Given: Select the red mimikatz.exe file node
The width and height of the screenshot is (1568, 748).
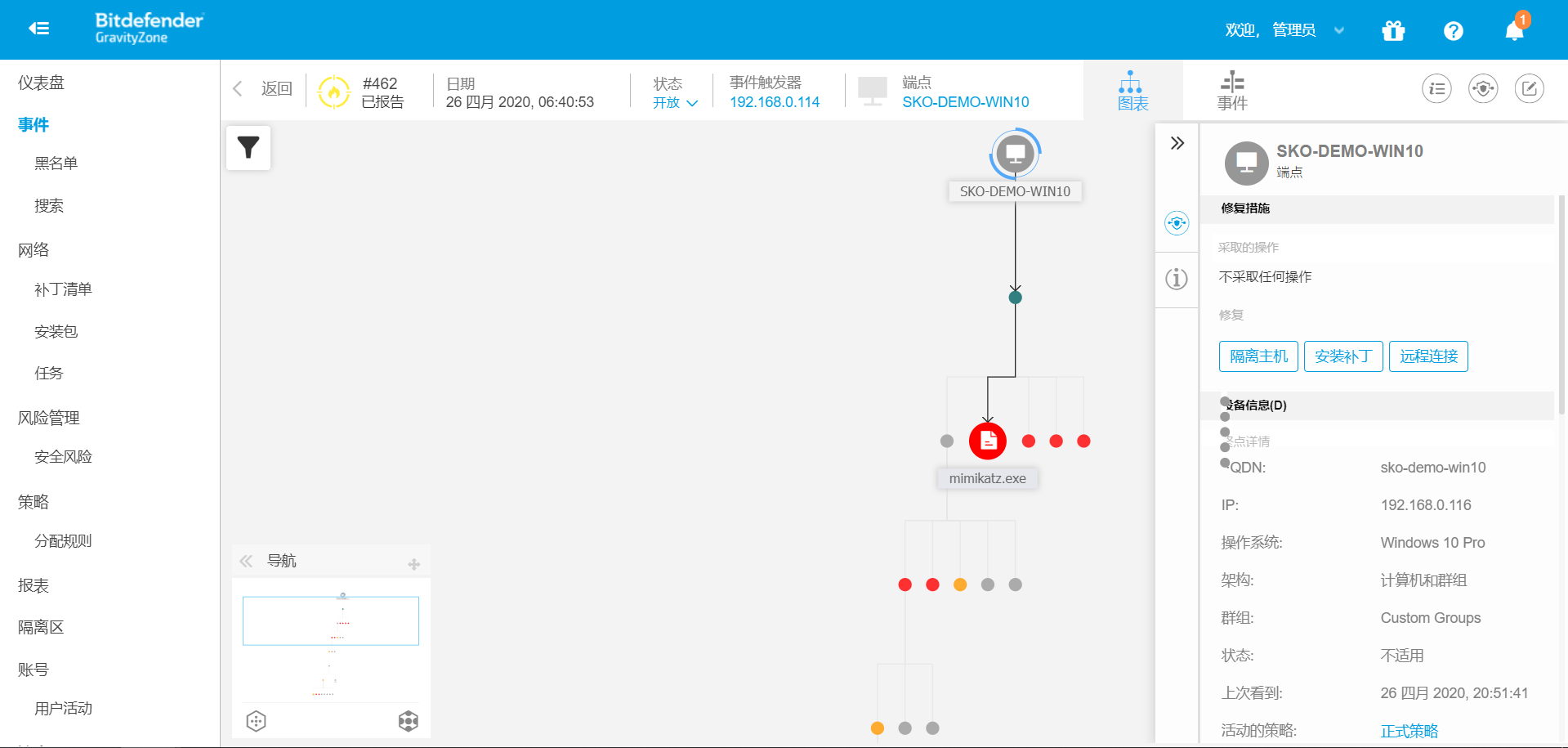Looking at the screenshot, I should (x=988, y=441).
